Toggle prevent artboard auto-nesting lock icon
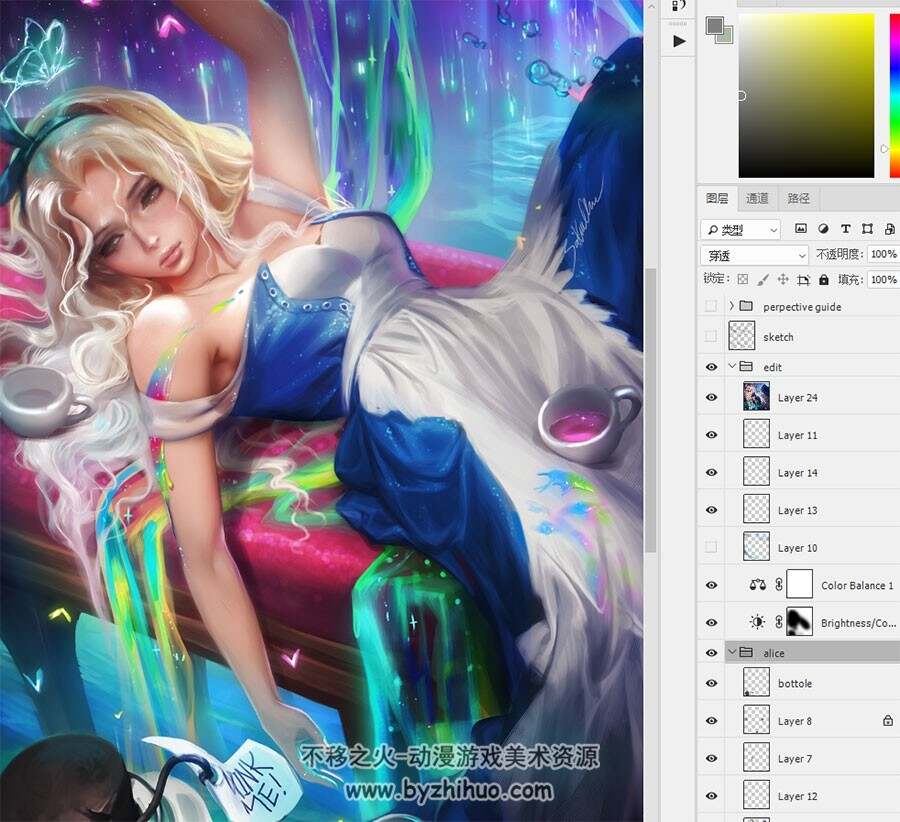This screenshot has width=900, height=822. [x=803, y=280]
